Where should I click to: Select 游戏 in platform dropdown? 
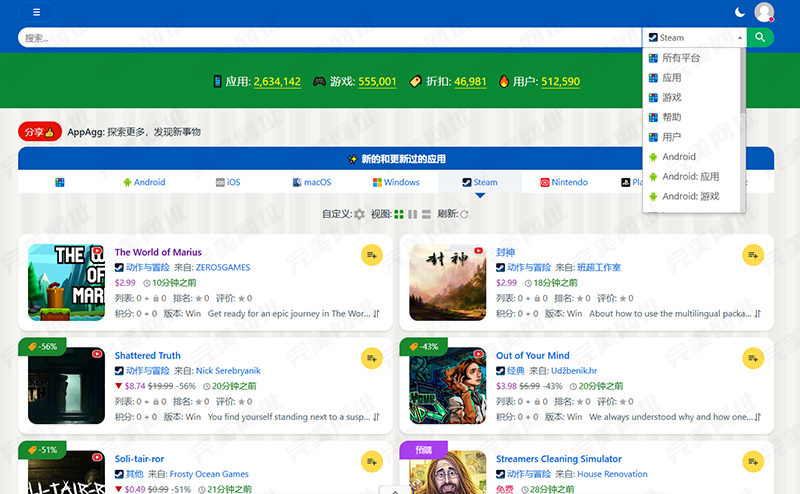(x=691, y=97)
